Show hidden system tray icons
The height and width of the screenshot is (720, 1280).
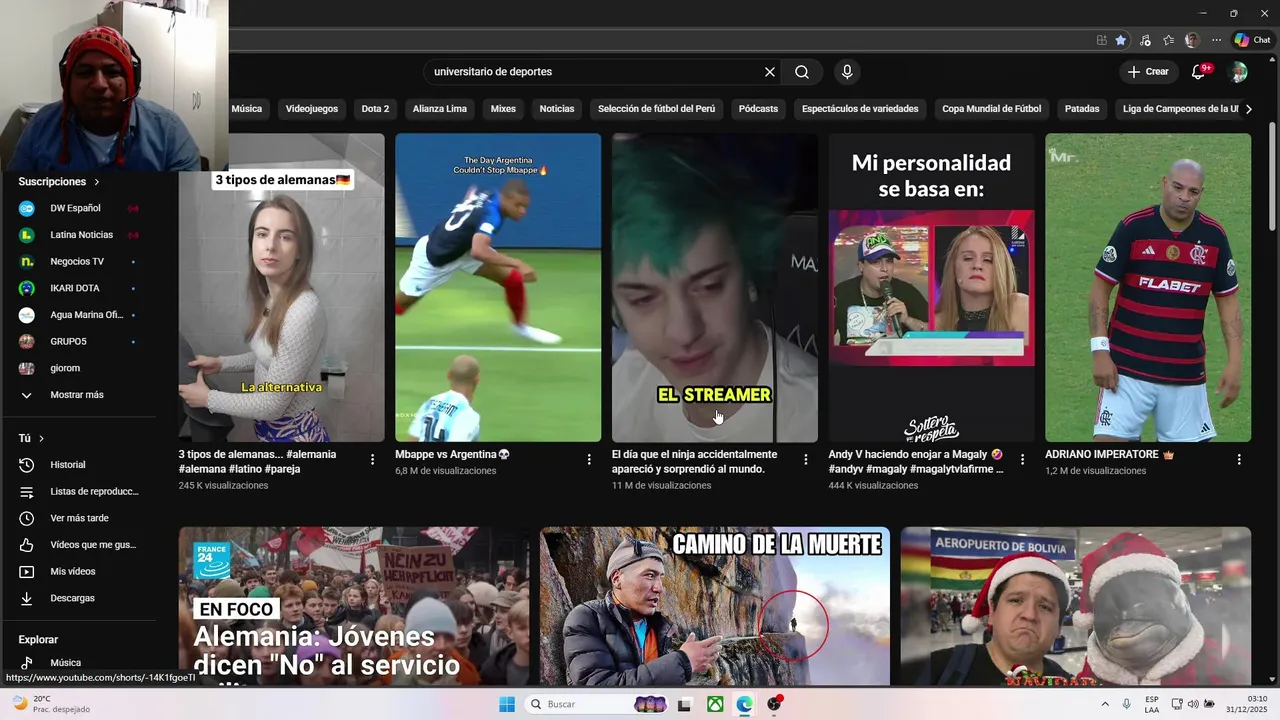[x=1105, y=704]
